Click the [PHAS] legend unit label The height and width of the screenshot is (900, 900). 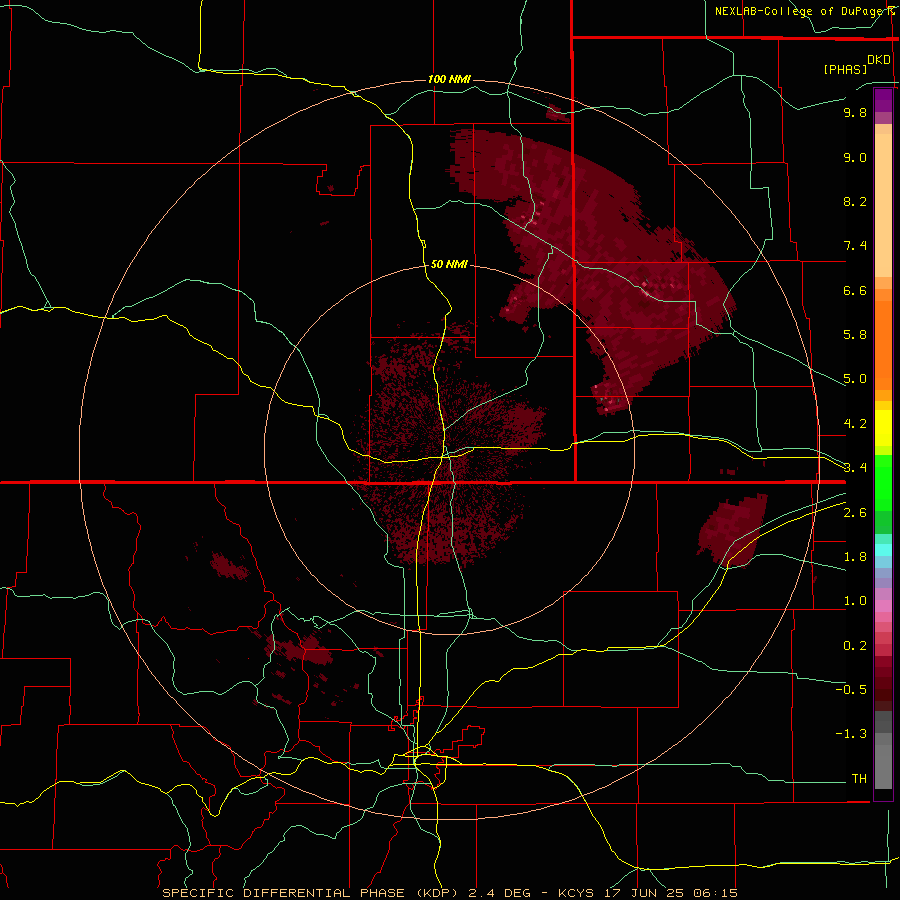[845, 69]
